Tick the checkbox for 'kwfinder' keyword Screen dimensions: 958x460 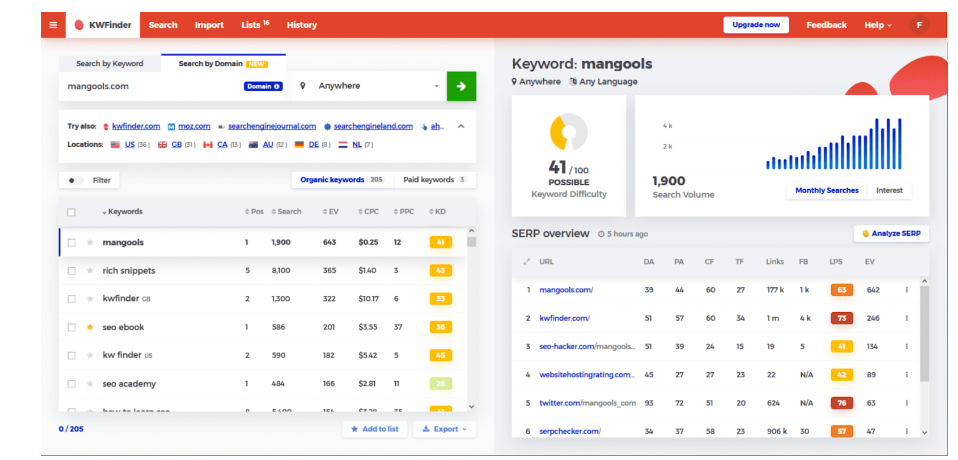click(71, 299)
